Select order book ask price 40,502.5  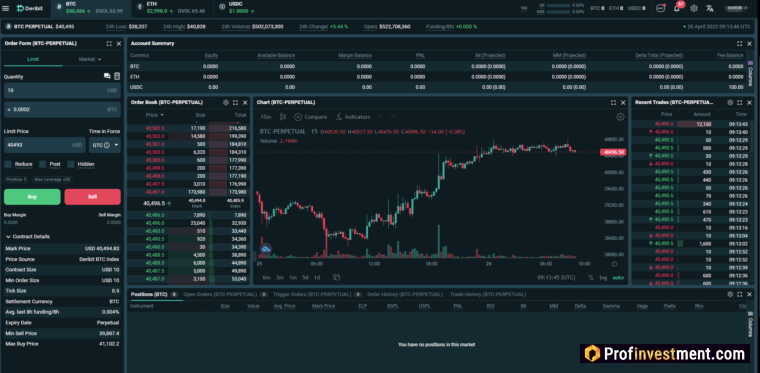[155, 128]
